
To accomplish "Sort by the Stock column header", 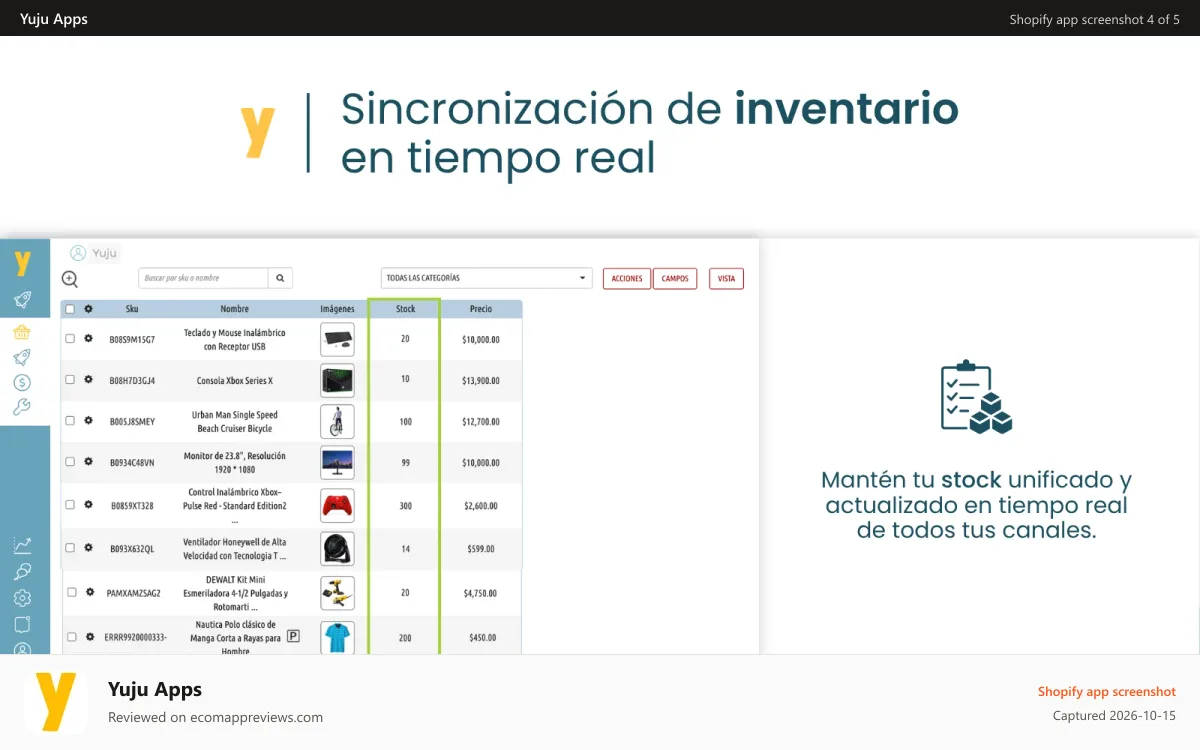I will pos(405,309).
